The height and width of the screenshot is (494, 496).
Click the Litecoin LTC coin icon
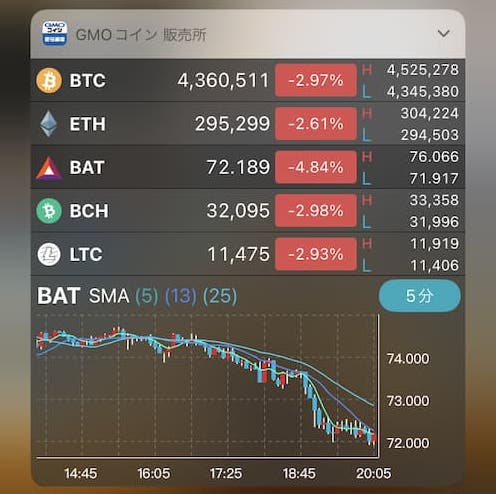pos(49,254)
